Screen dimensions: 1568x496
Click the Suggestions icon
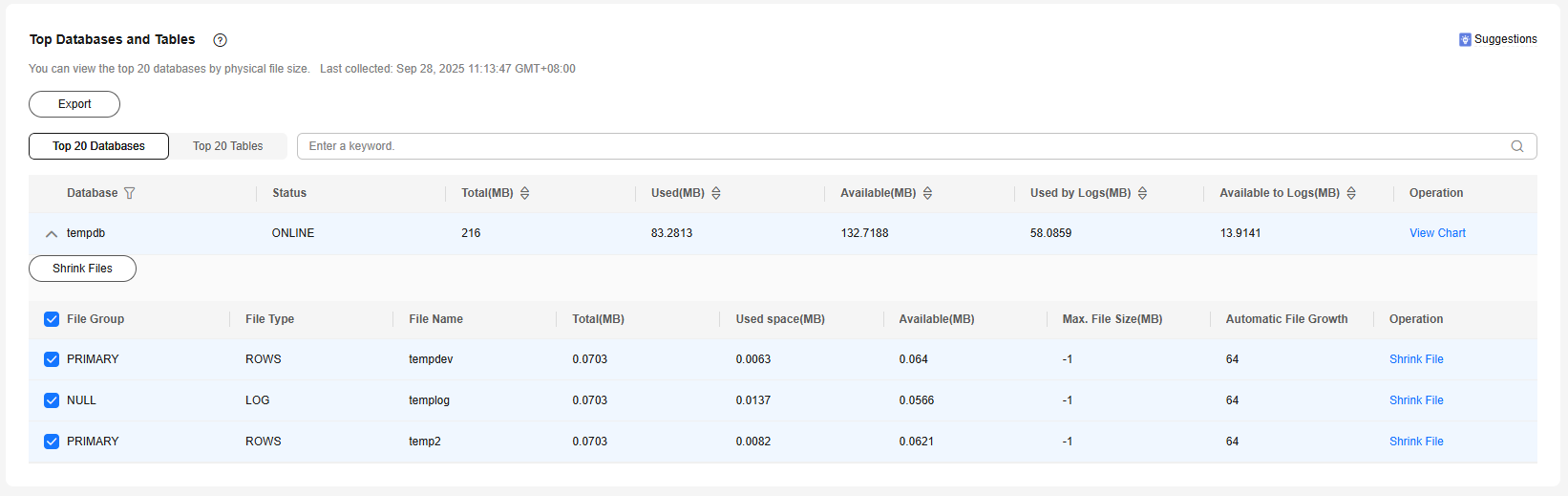(1465, 39)
